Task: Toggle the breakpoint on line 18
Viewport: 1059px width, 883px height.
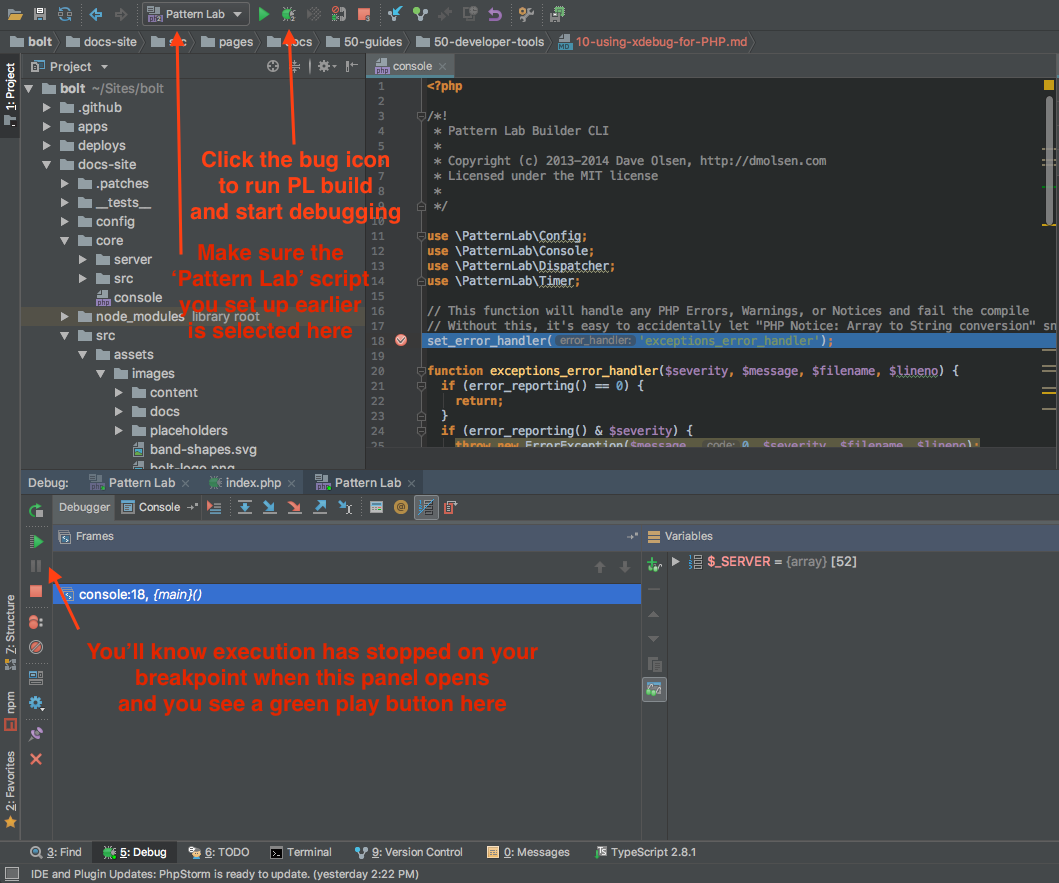Action: coord(401,341)
